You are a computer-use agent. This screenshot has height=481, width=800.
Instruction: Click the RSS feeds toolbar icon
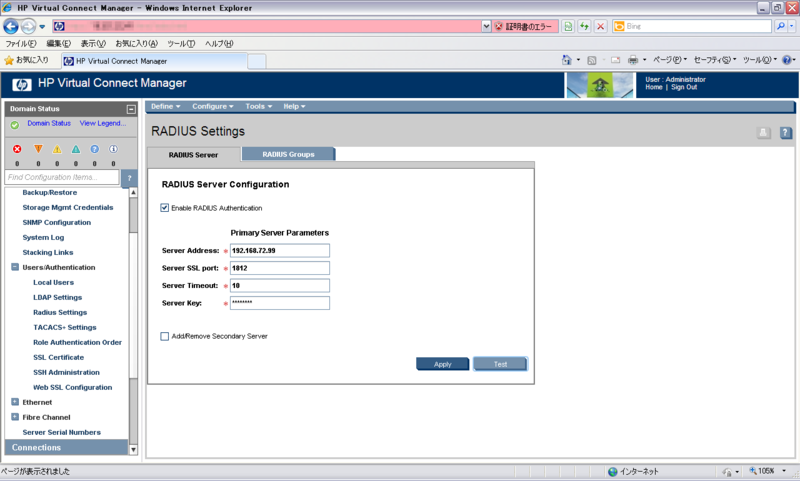592,60
